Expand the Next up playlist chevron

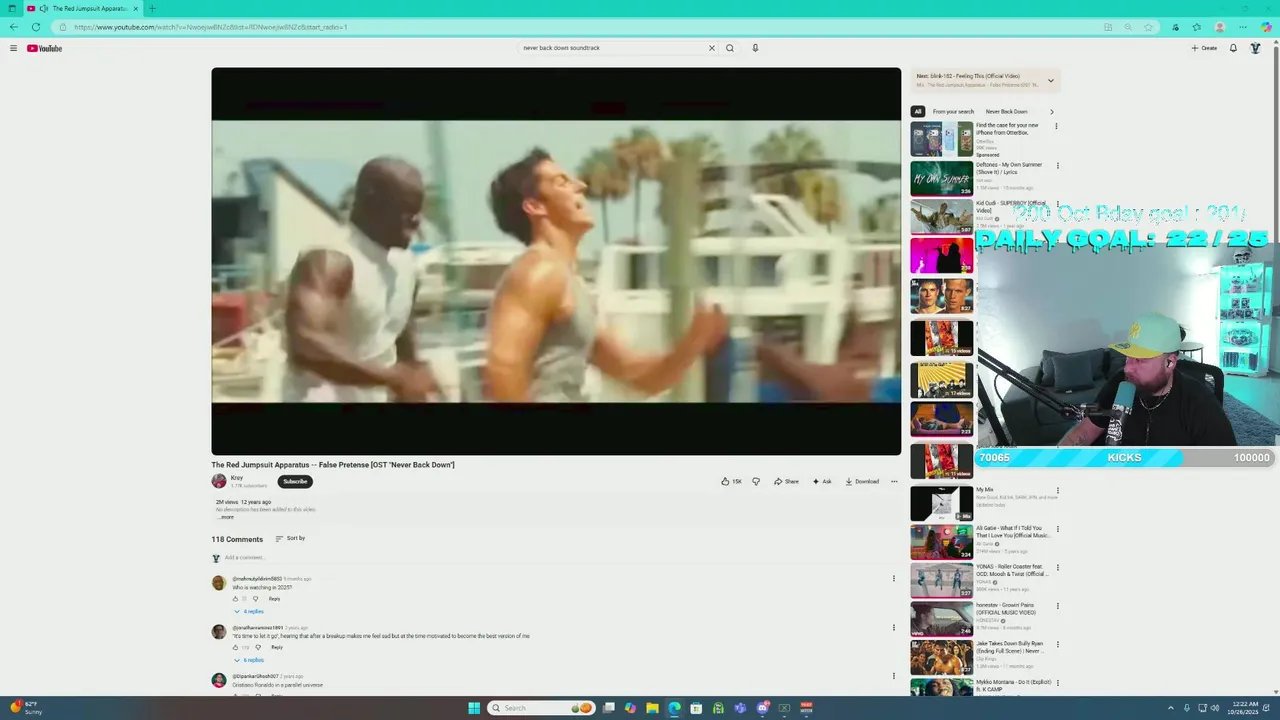pos(1050,80)
